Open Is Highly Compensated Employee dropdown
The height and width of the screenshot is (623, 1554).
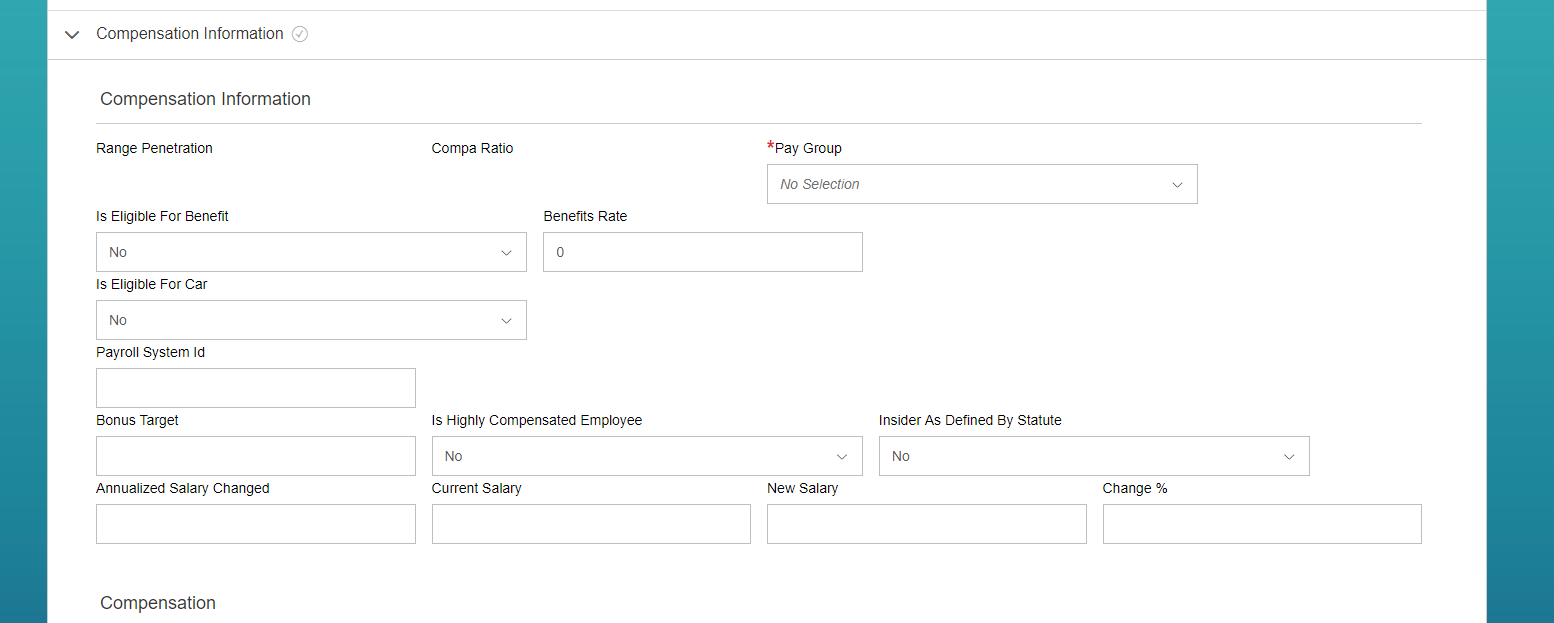click(x=647, y=456)
